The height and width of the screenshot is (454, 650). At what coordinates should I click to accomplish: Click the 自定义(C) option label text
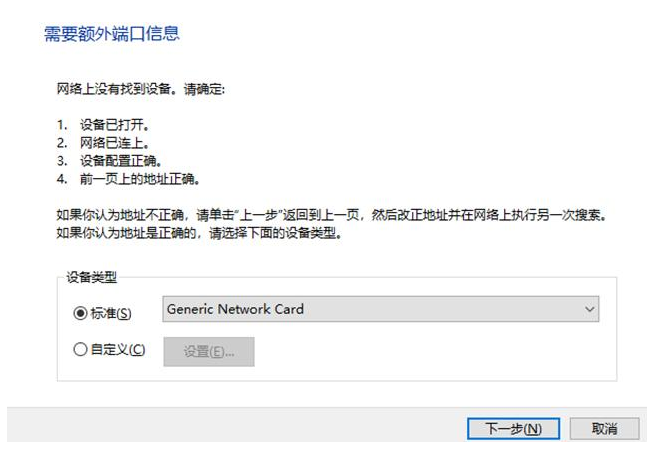coord(117,350)
